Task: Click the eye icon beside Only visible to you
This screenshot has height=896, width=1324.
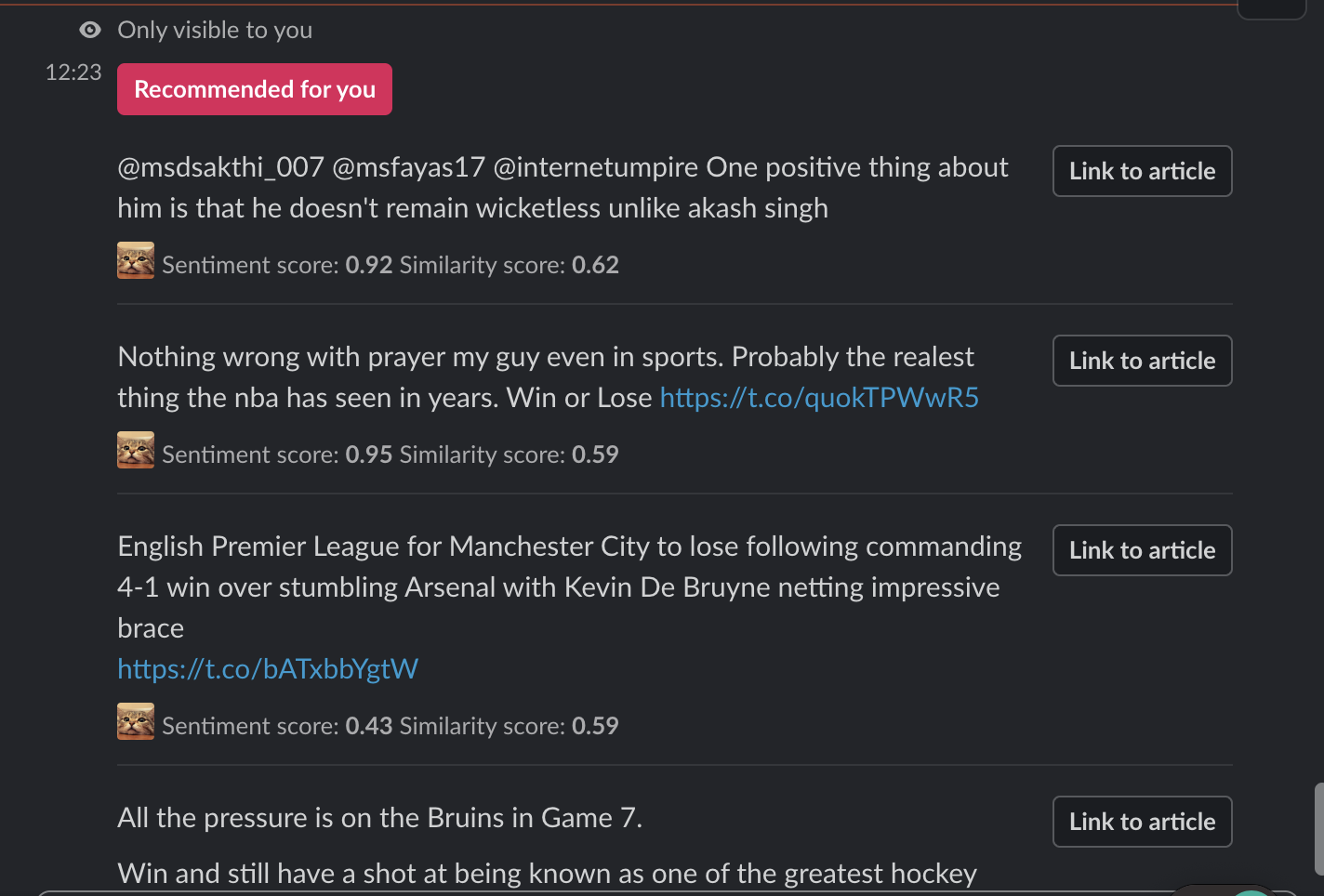Action: pos(90,30)
